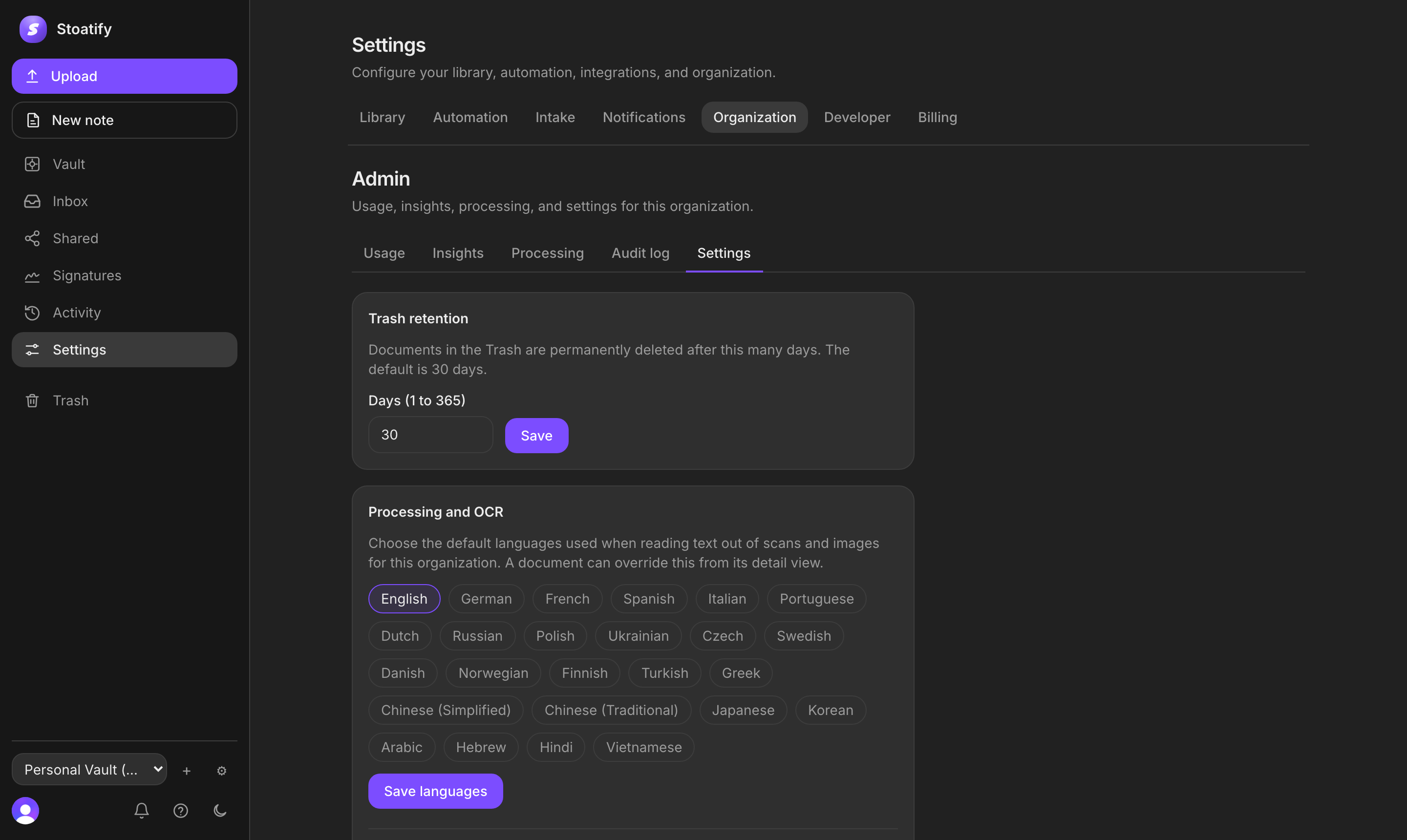Click the upload arrow icon in the Upload button
Screen dimensions: 1407x840
click(x=32, y=76)
